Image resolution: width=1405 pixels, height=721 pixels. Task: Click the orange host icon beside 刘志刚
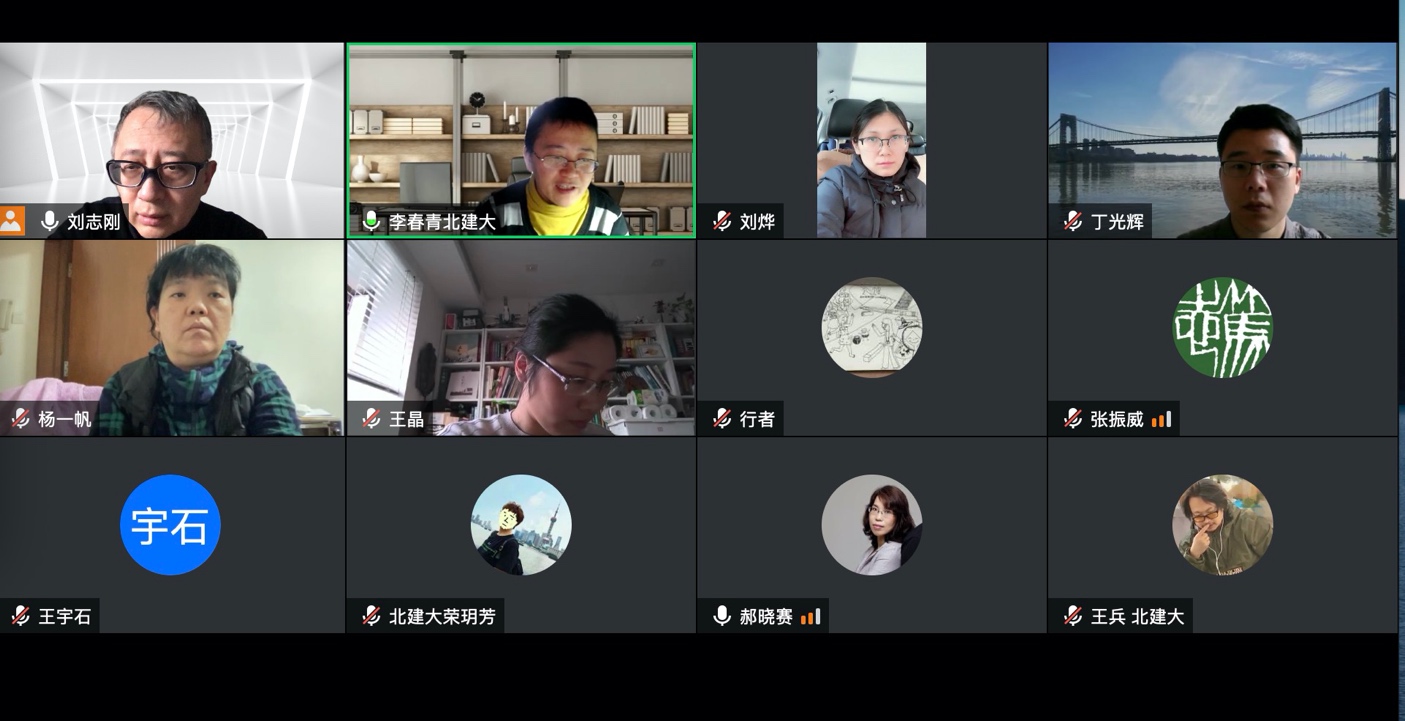pyautogui.click(x=12, y=221)
